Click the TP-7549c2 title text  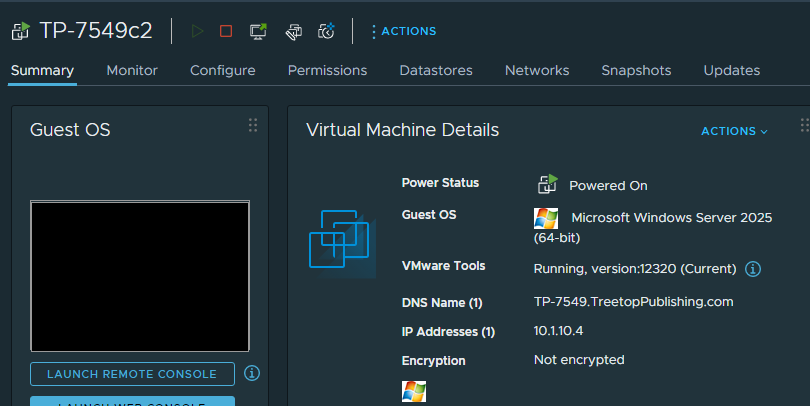click(96, 31)
